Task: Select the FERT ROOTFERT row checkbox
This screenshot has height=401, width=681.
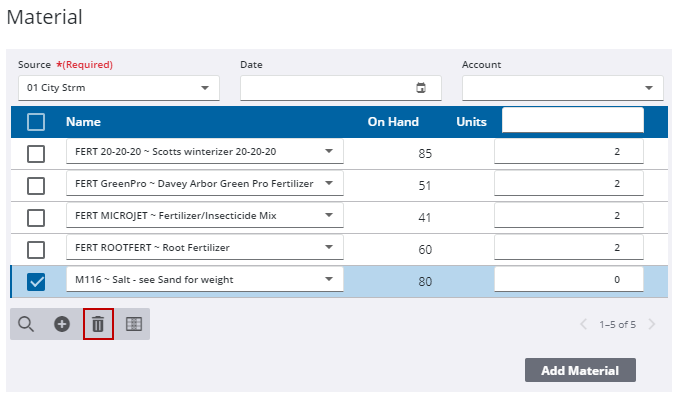Action: [36, 249]
